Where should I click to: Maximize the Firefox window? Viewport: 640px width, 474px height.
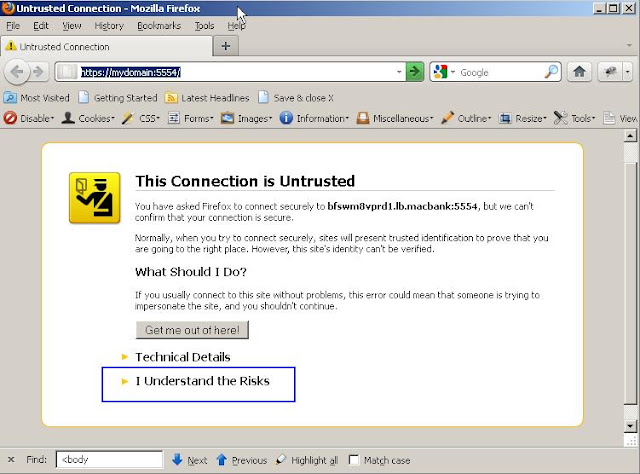pos(613,8)
